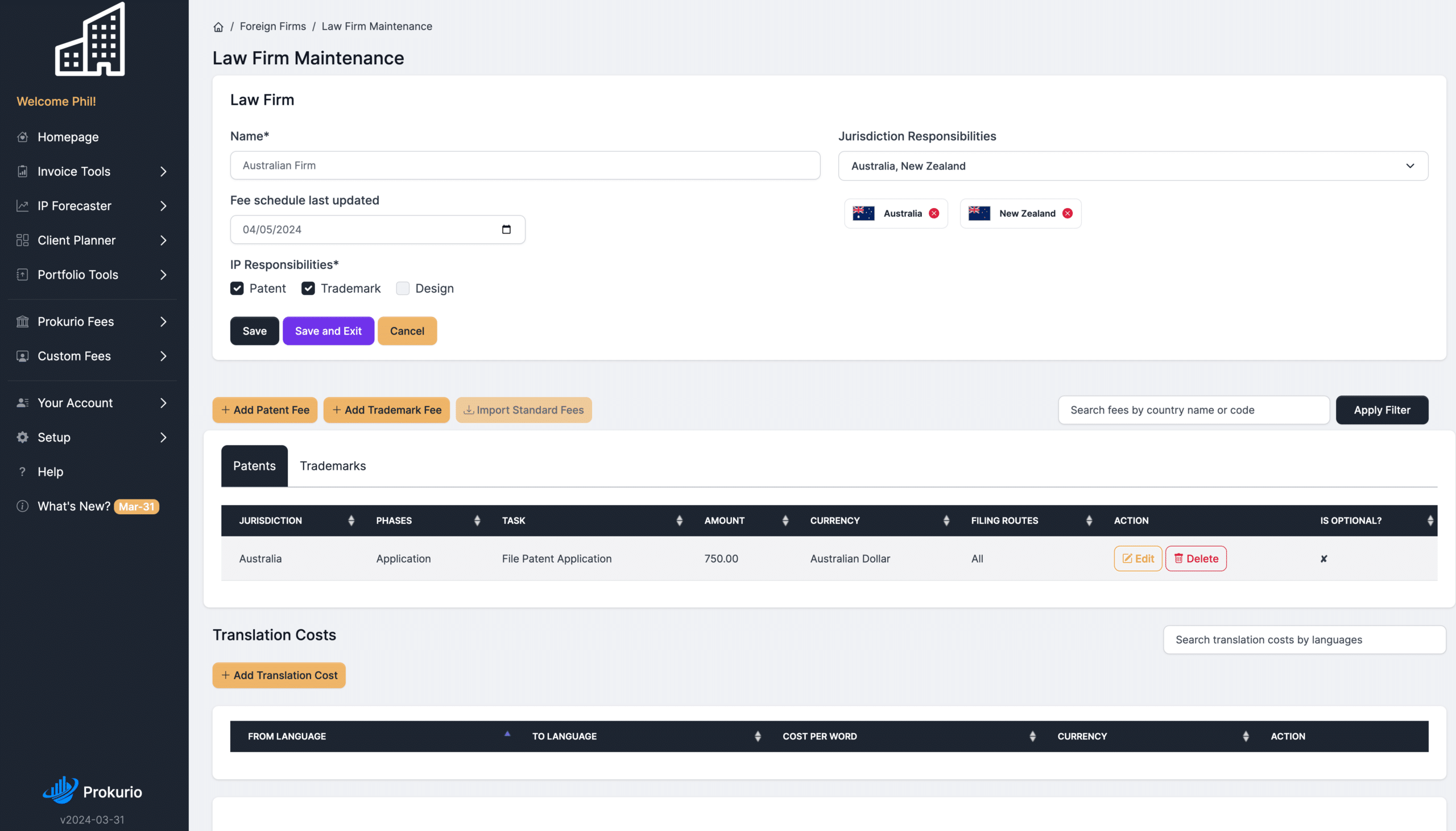Select the Patents tab

(254, 466)
